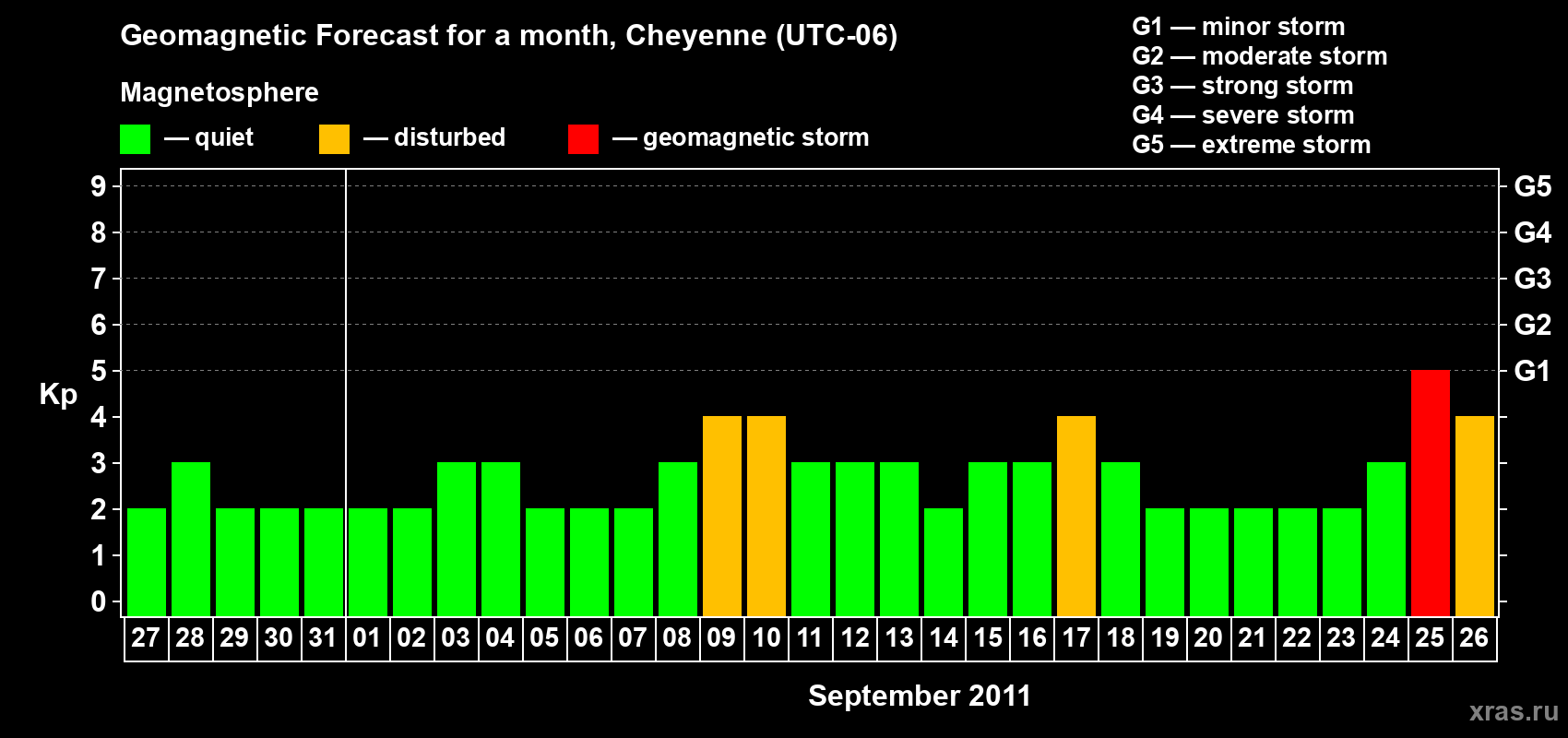Click the 'geomagnetic storm' legend label
Screen dimensions: 1568x738
(756, 138)
